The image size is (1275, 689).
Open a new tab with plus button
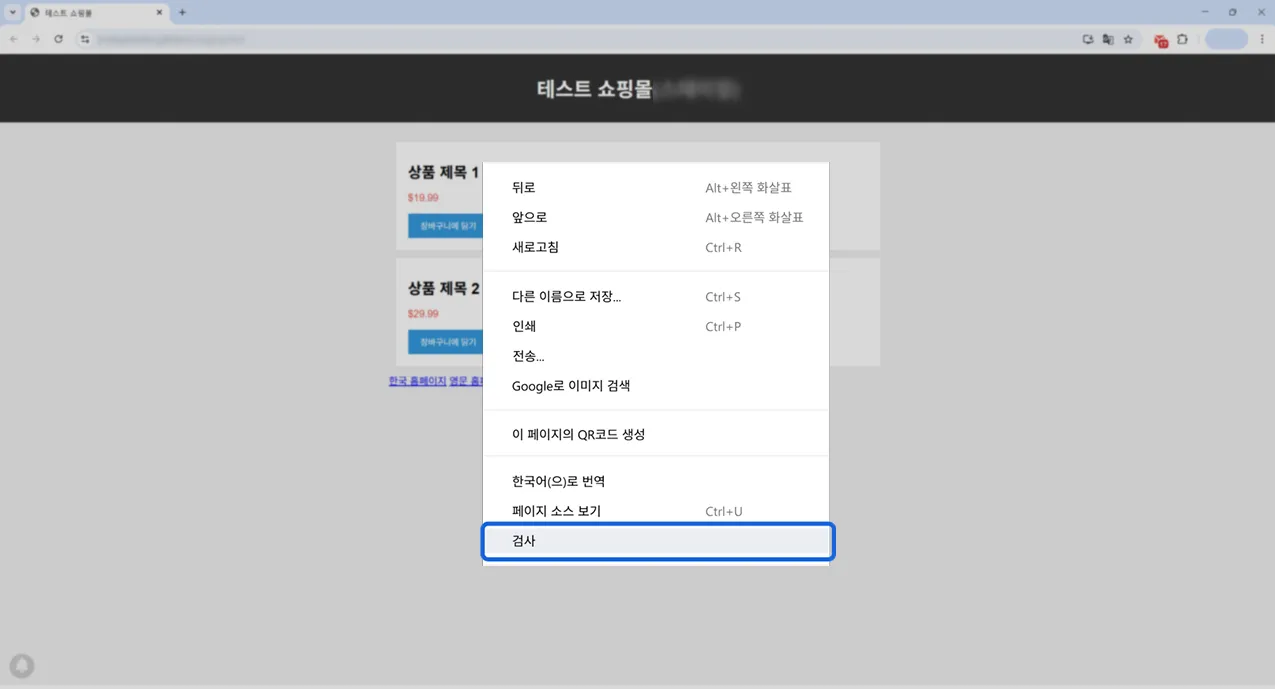(x=182, y=12)
